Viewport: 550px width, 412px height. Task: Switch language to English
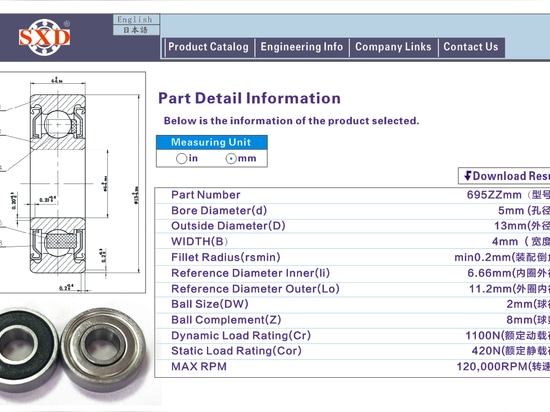[136, 19]
